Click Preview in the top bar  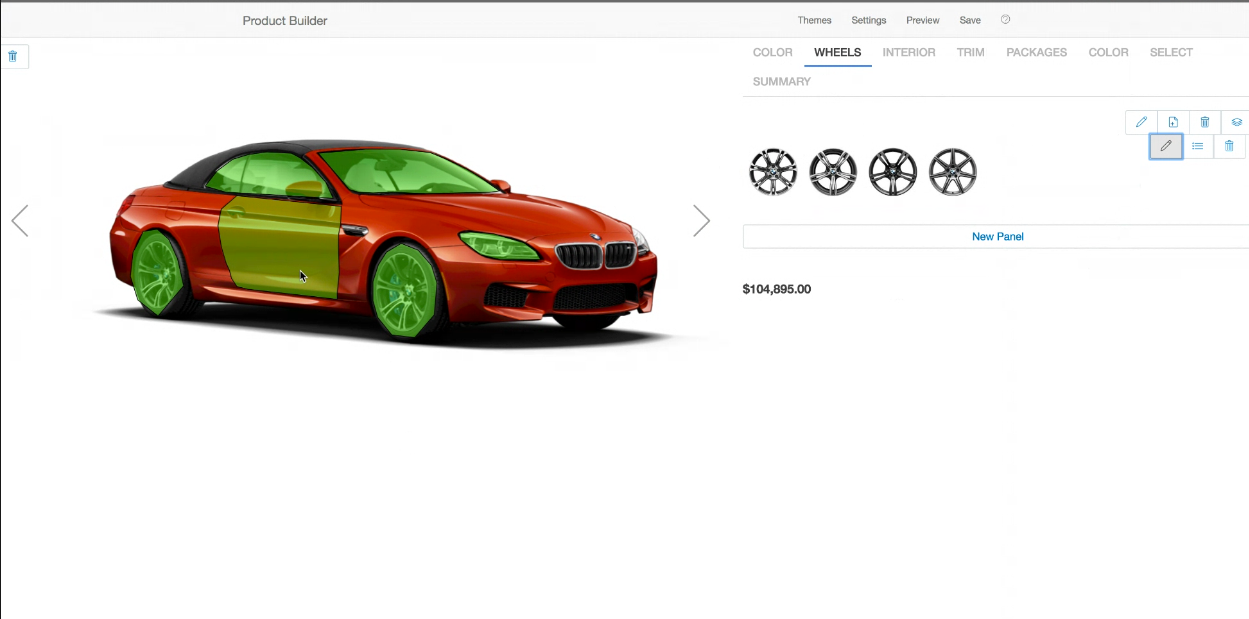click(x=922, y=20)
